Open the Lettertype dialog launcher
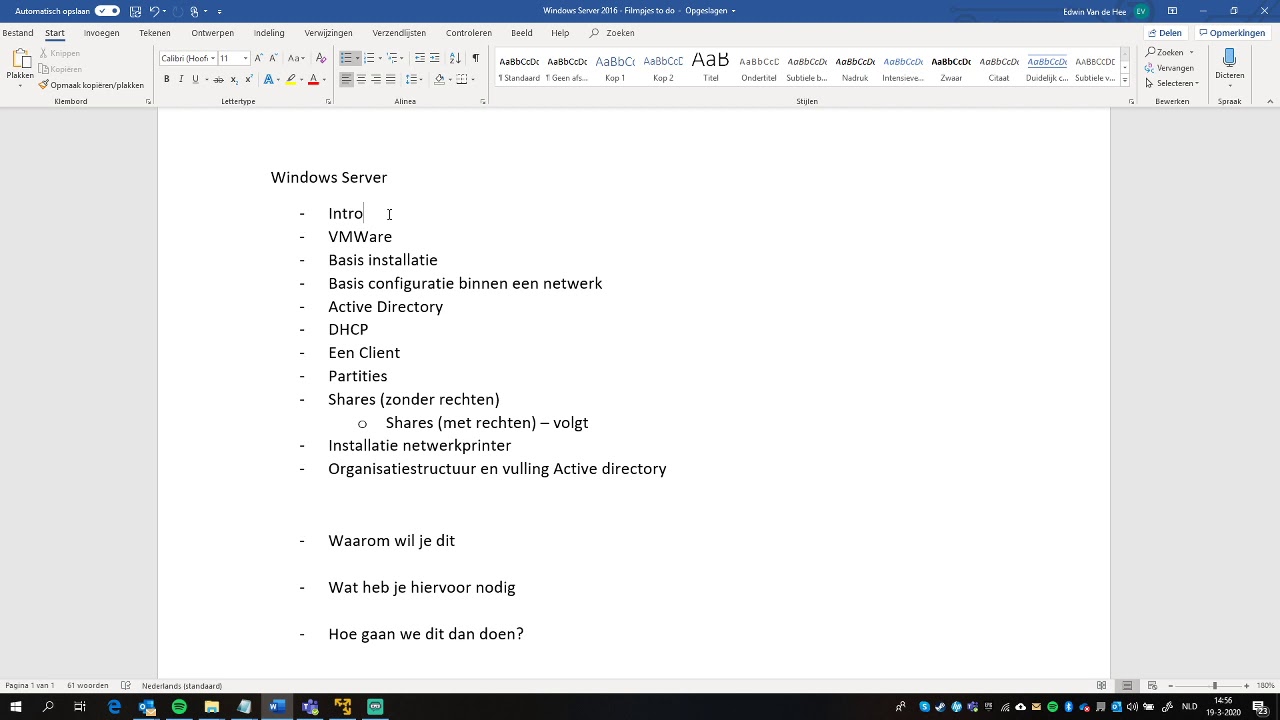This screenshot has width=1280, height=720. pyautogui.click(x=328, y=102)
